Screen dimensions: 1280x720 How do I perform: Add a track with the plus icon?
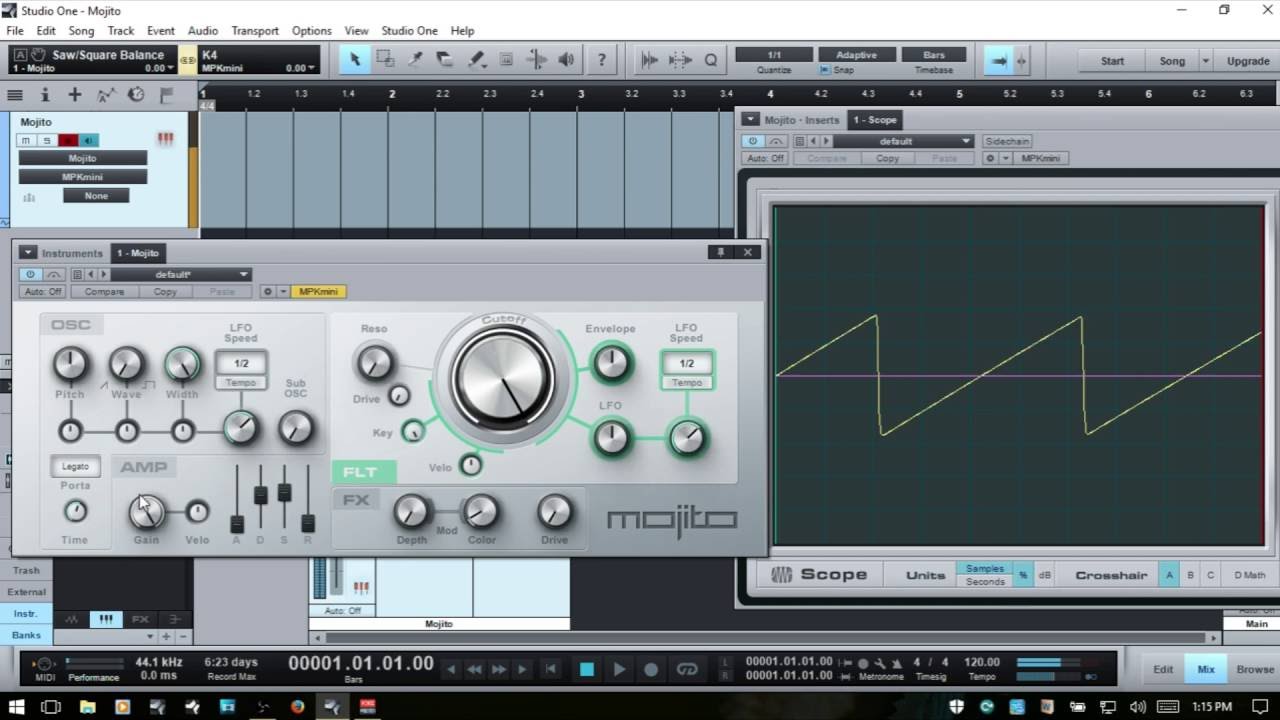(75, 95)
